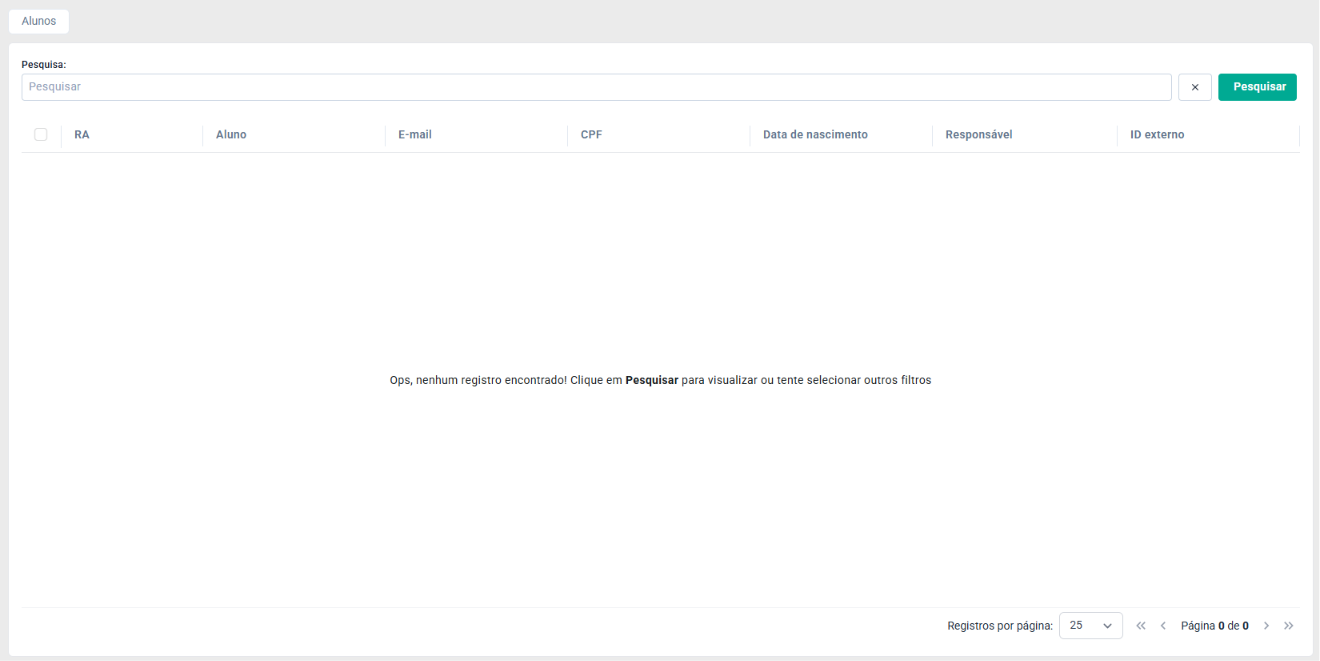1320x661 pixels.
Task: Open the Registros por página dropdown
Action: point(1090,625)
